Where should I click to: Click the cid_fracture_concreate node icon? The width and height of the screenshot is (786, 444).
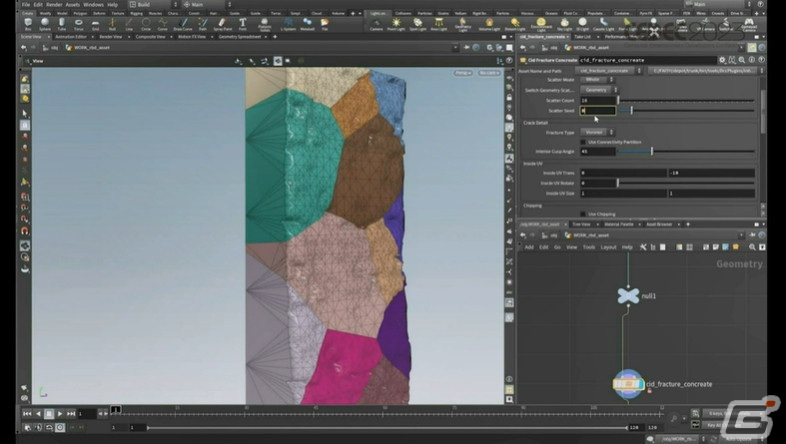click(x=628, y=384)
